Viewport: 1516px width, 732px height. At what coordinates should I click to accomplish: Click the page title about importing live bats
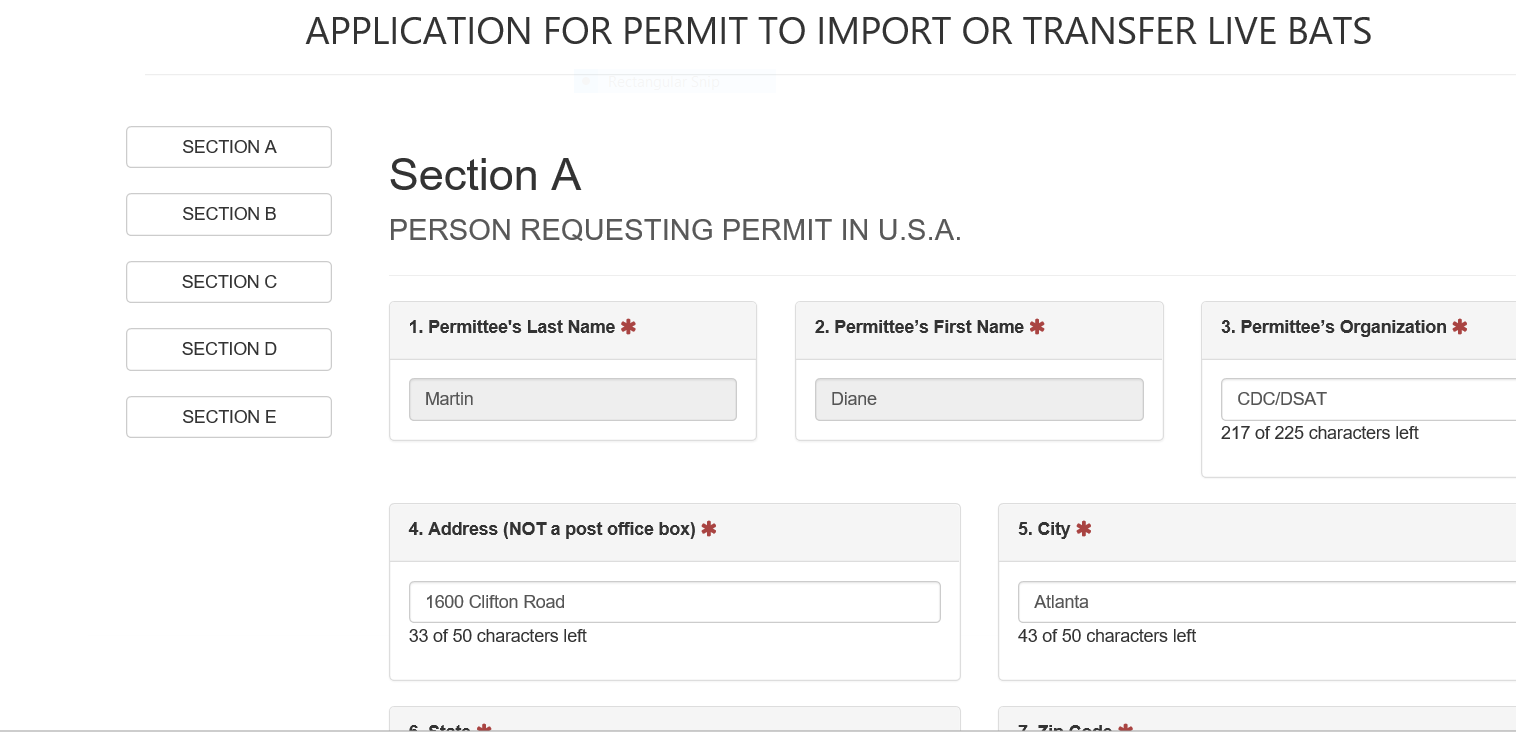tap(838, 32)
